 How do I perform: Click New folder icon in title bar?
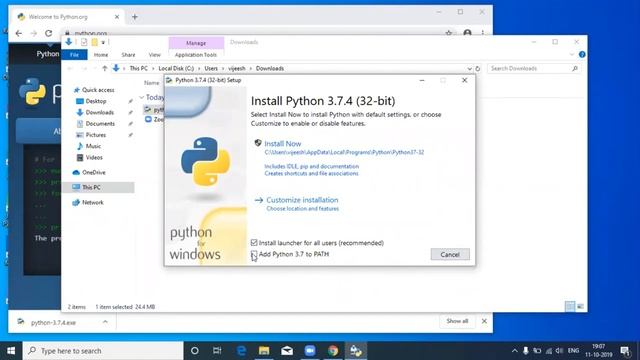95,42
